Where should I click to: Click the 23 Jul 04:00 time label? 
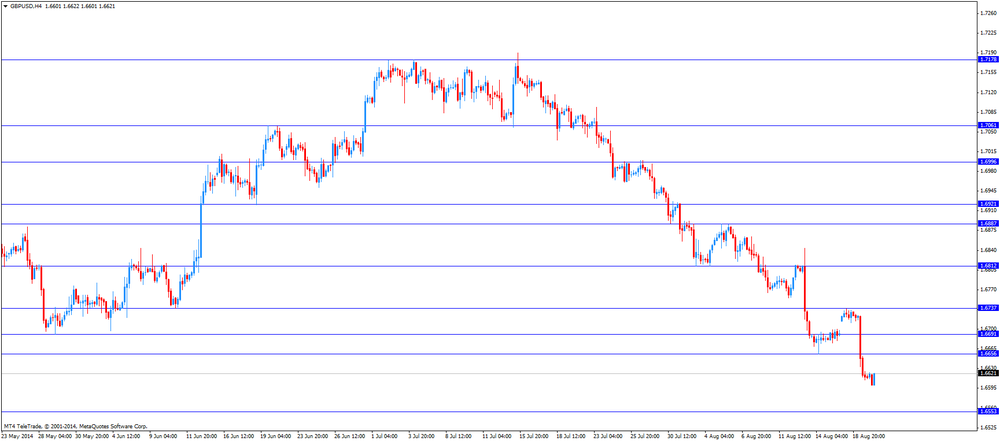(x=610, y=437)
